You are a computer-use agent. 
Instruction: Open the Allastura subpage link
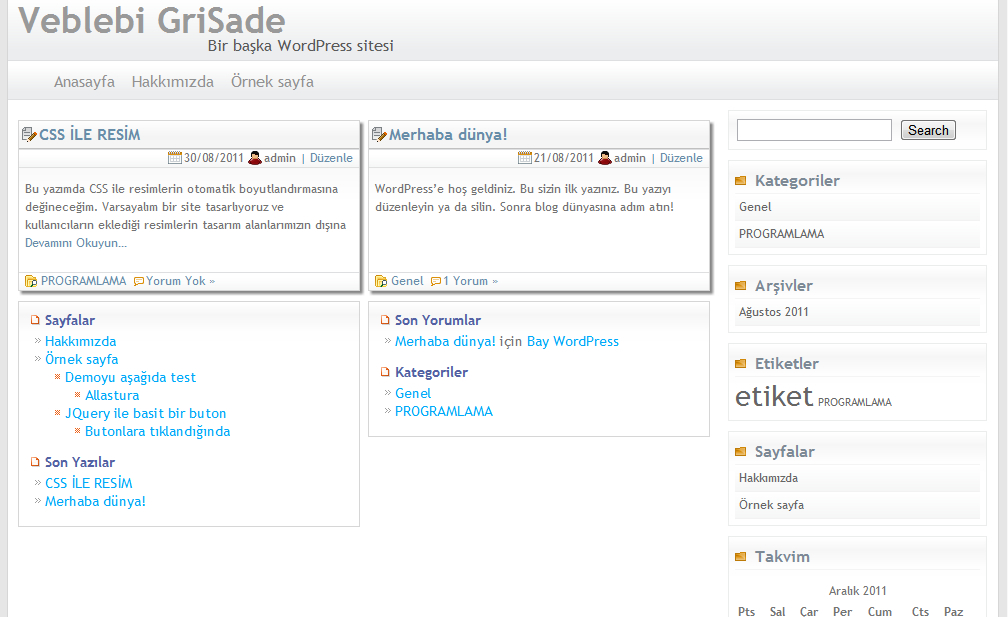112,395
